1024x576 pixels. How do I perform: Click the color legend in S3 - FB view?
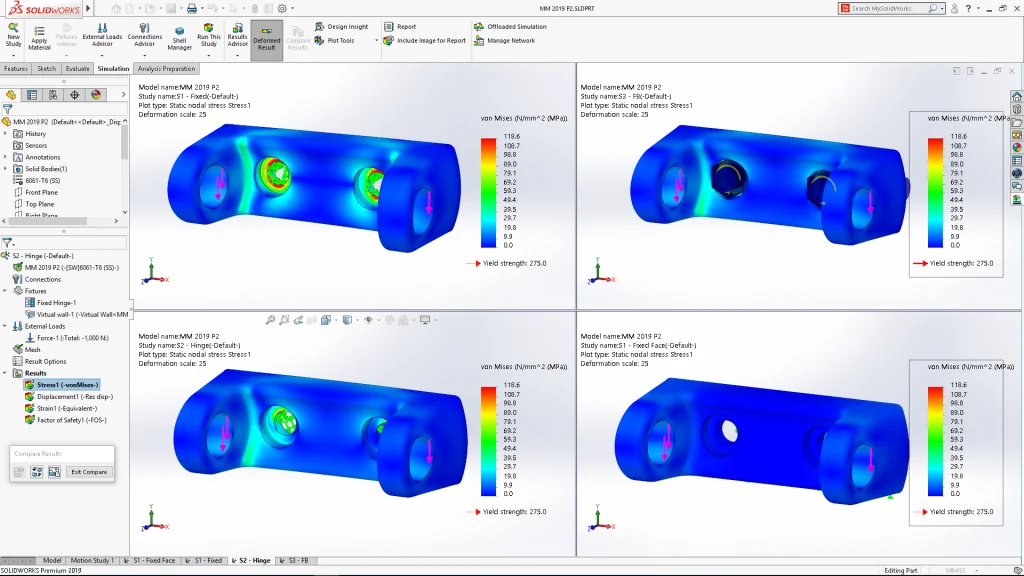pos(935,193)
